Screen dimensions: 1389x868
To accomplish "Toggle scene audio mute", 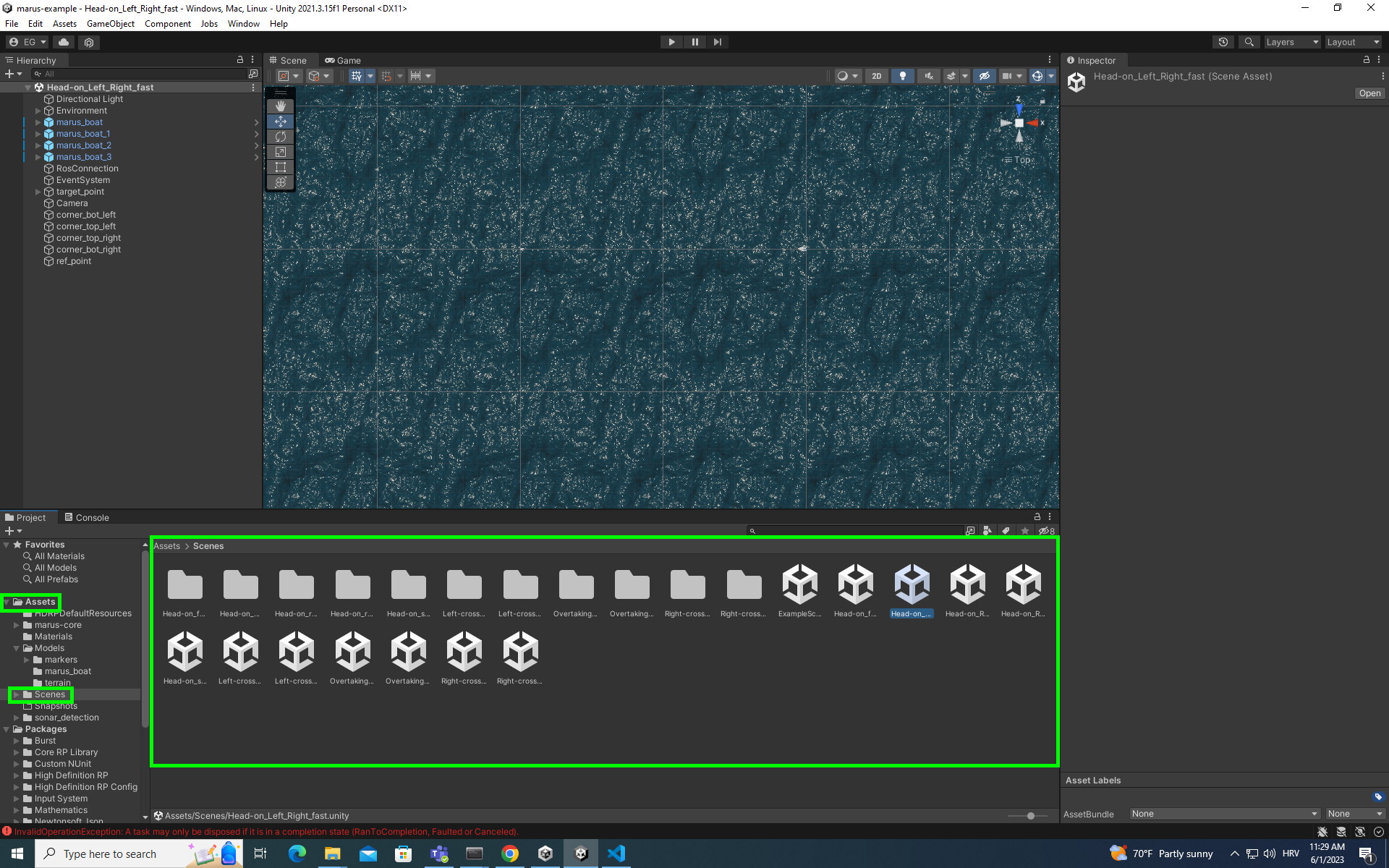I will coord(929,76).
